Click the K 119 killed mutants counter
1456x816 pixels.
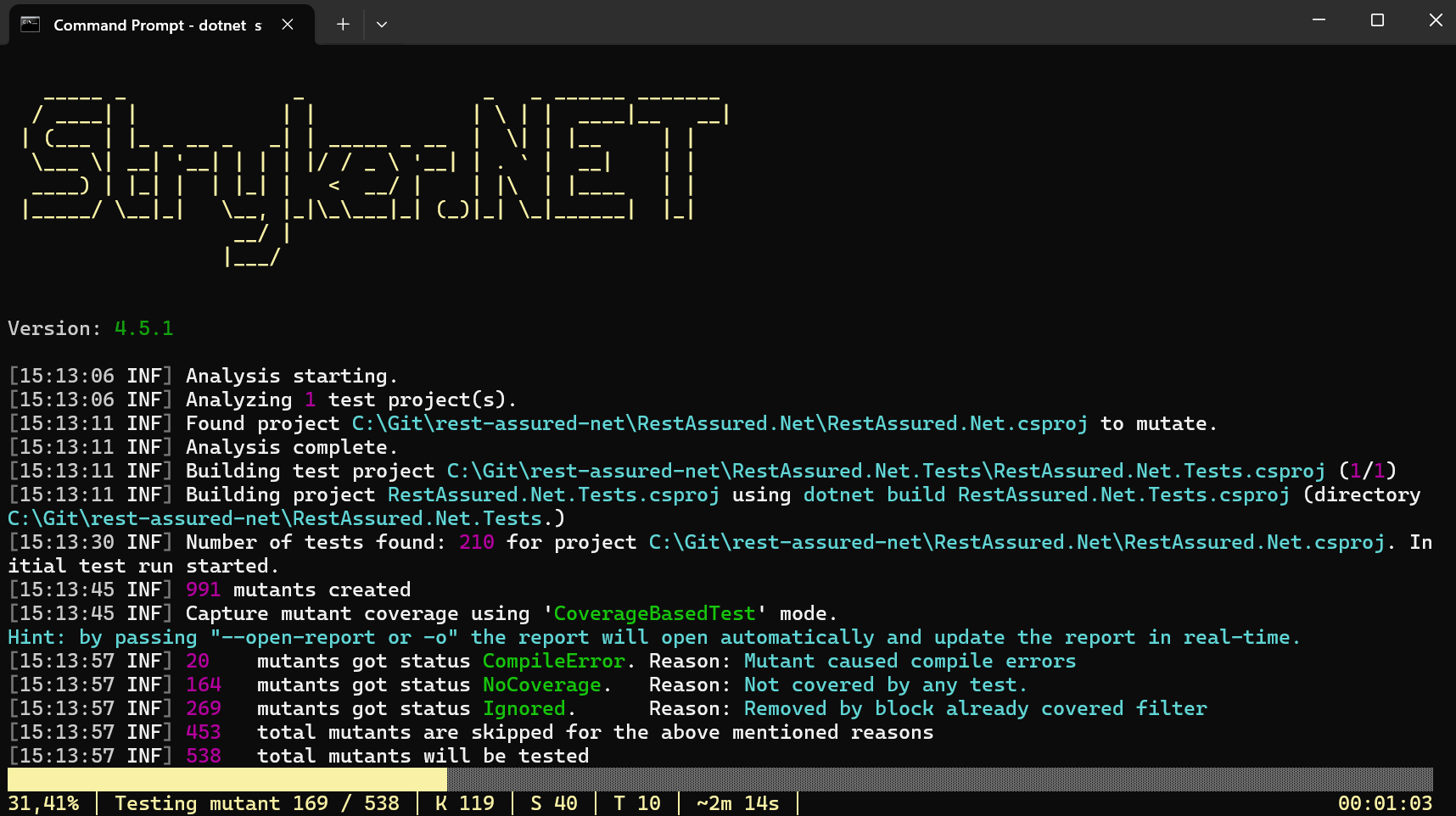(x=465, y=803)
